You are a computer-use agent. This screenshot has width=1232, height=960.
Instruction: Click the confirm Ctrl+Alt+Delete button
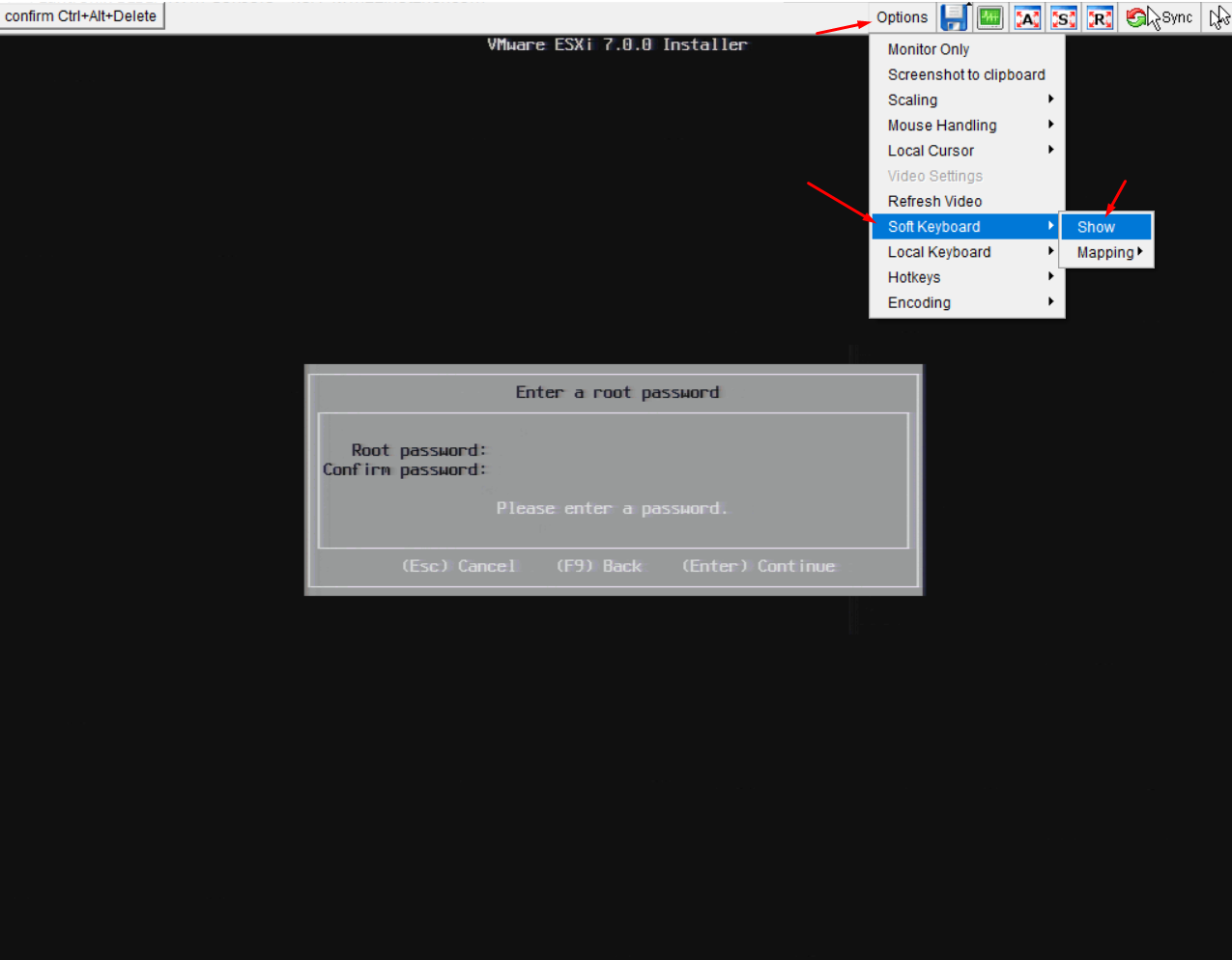pos(81,15)
